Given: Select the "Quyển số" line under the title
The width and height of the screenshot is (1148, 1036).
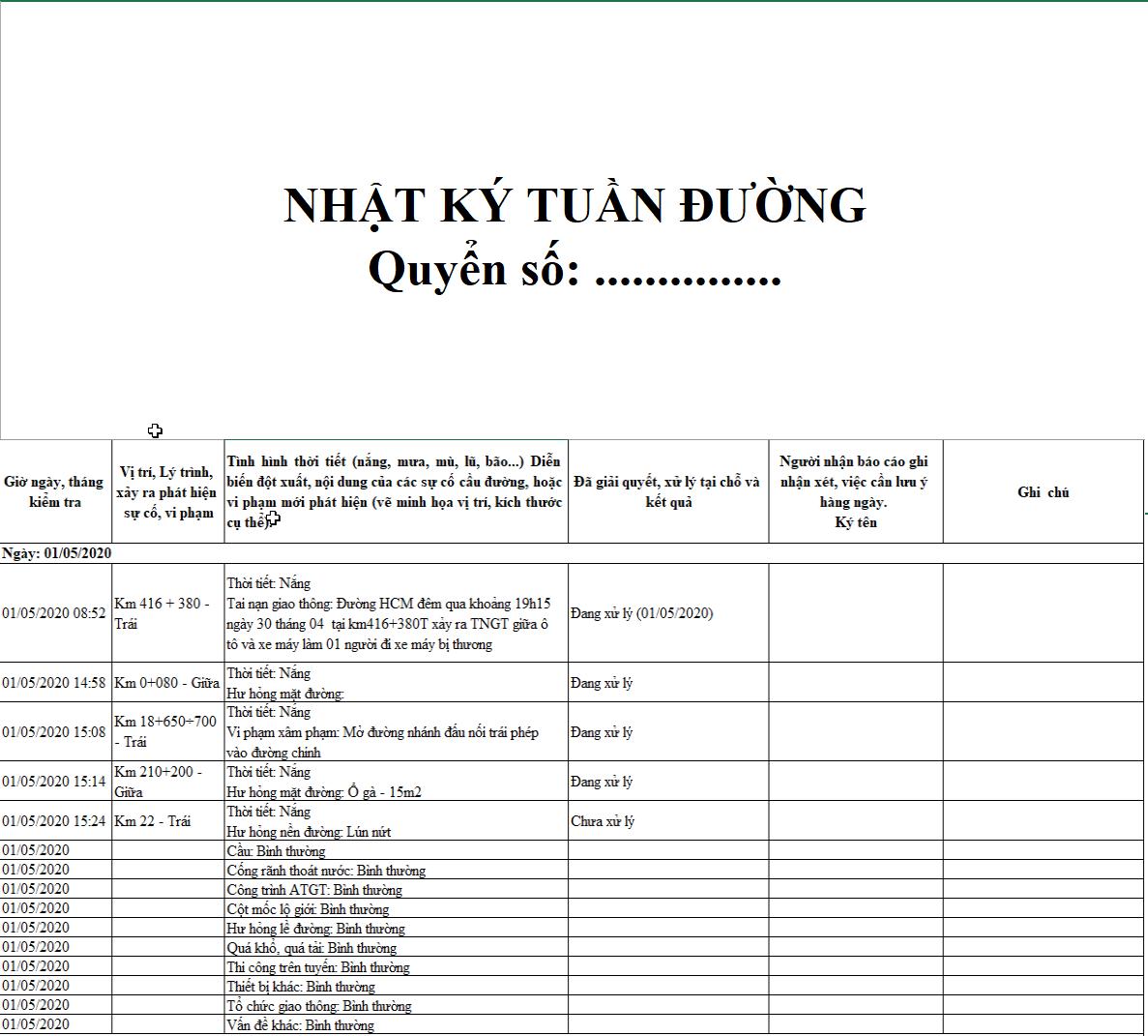Looking at the screenshot, I should [x=574, y=270].
